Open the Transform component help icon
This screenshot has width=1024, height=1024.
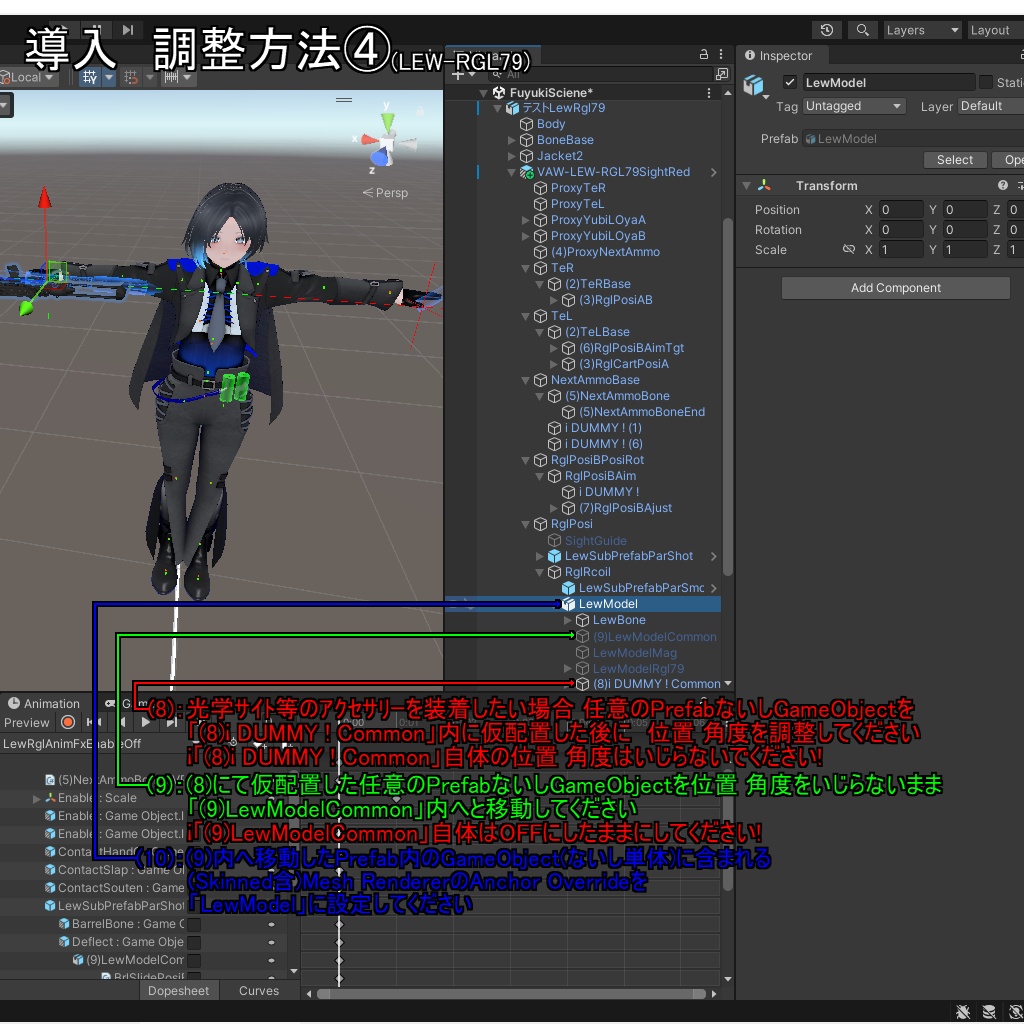coord(1002,185)
